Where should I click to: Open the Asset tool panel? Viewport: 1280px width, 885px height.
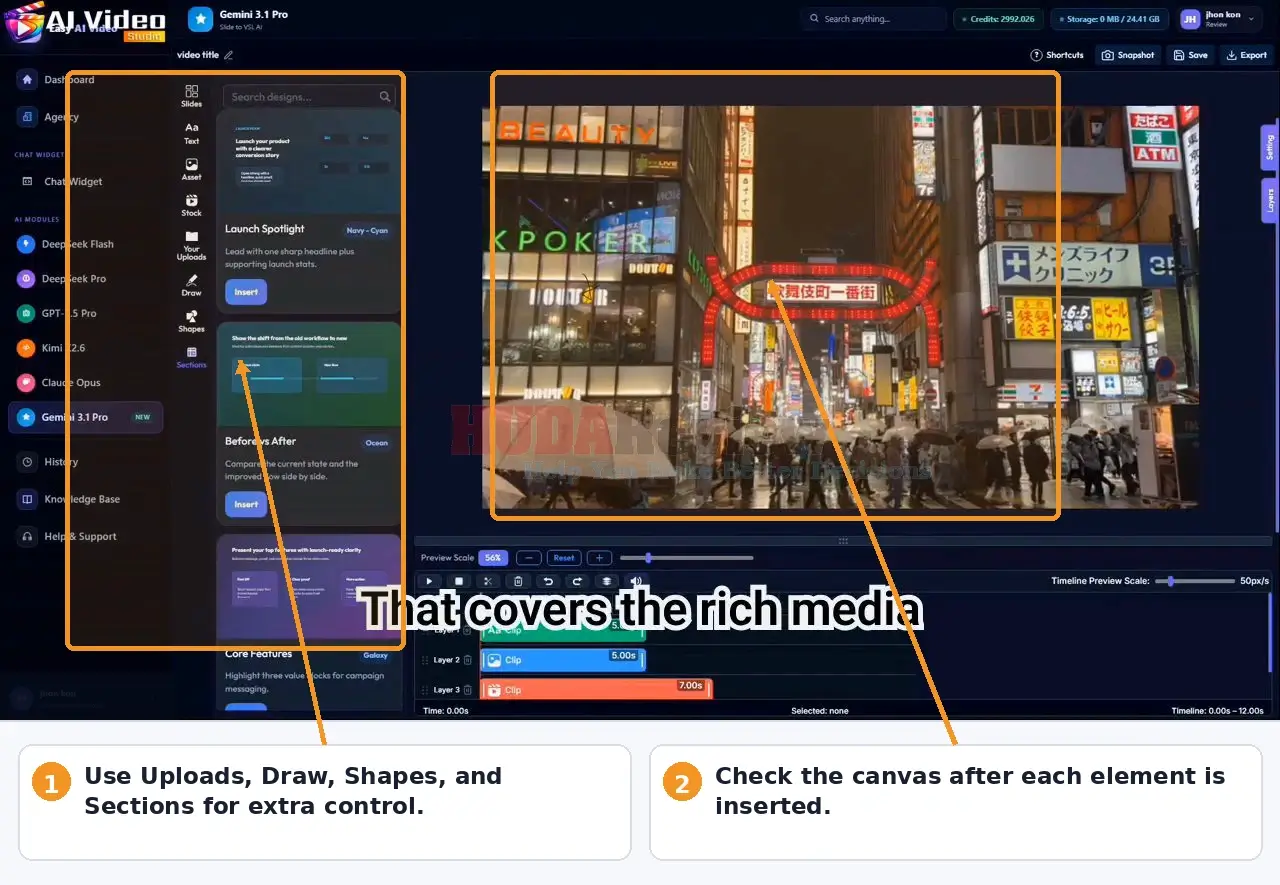(191, 169)
